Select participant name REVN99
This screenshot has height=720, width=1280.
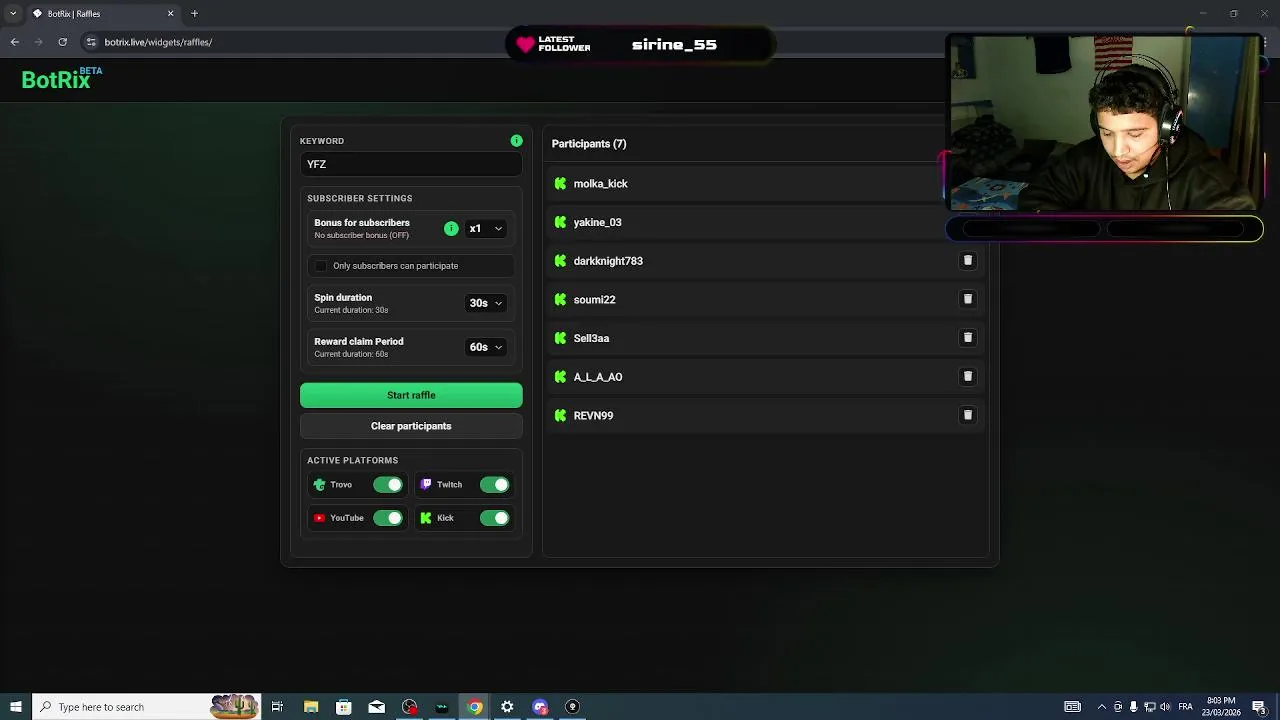click(593, 416)
